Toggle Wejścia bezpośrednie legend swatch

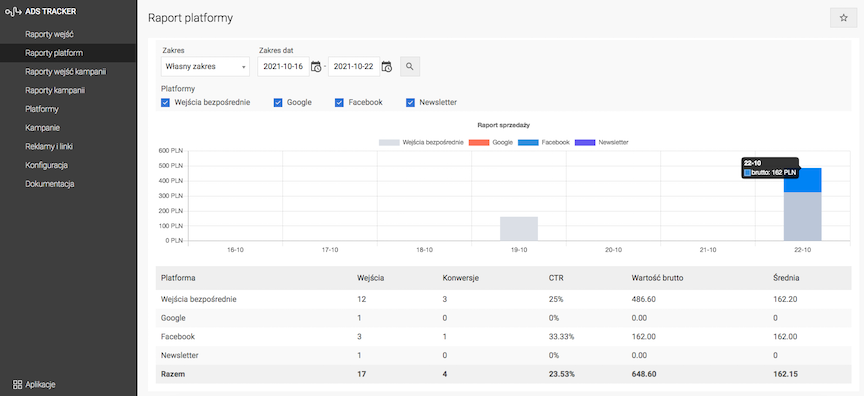point(389,142)
